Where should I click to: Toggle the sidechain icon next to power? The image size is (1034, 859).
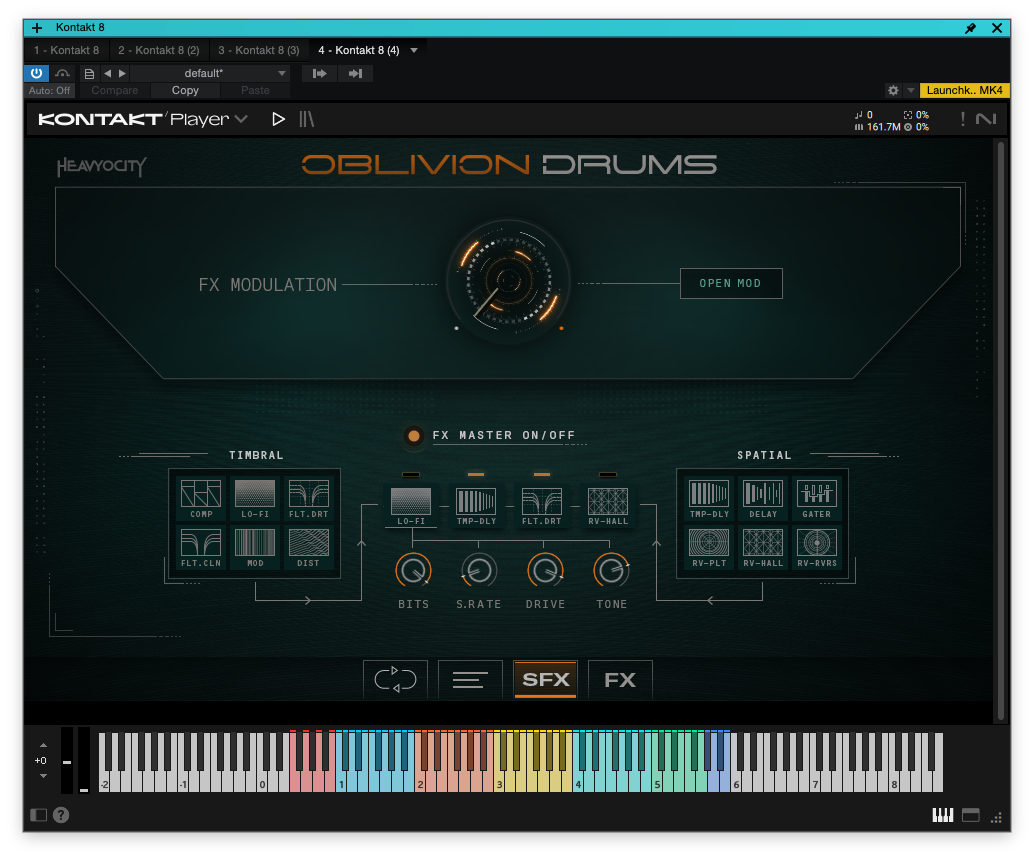click(x=63, y=73)
